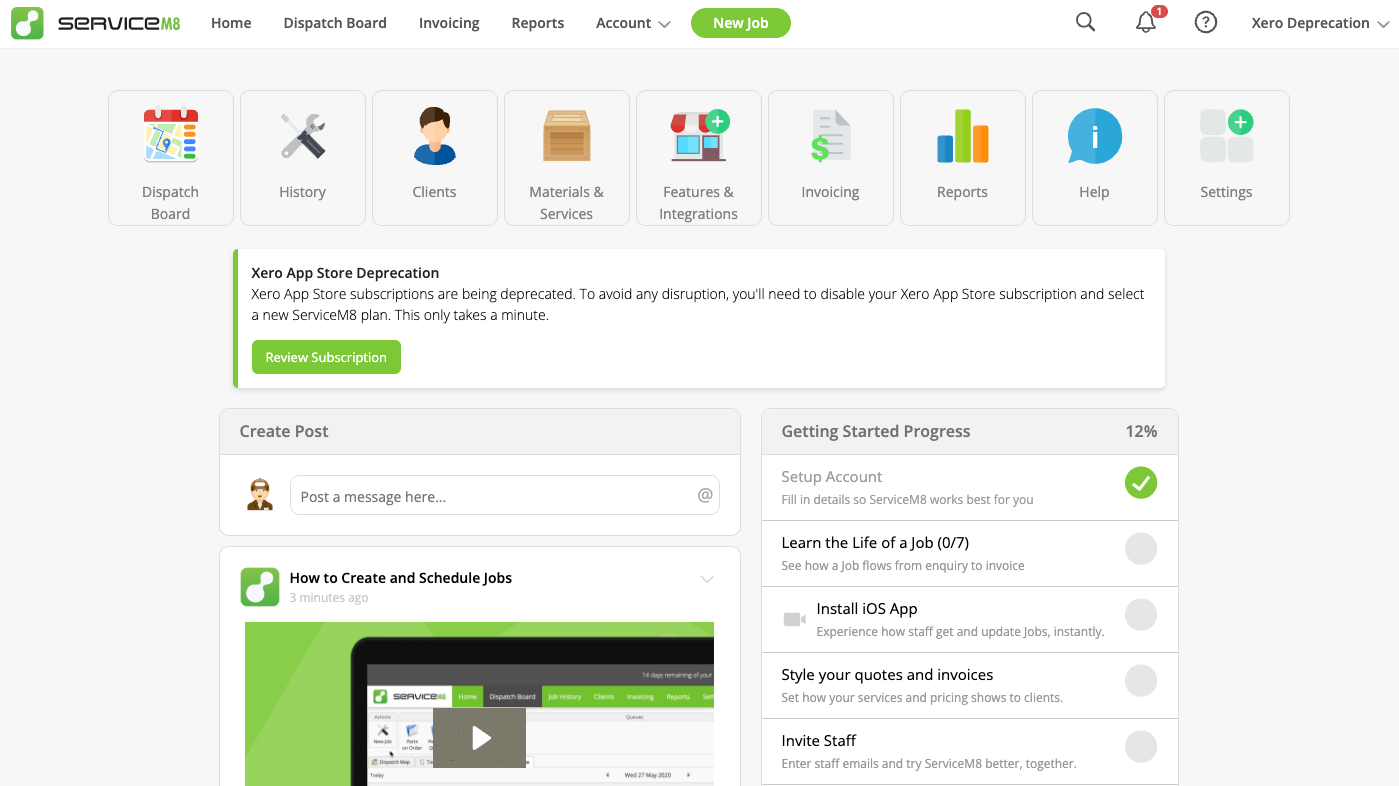Expand the Account menu dropdown
Screen dimensions: 1399x786
pos(633,23)
